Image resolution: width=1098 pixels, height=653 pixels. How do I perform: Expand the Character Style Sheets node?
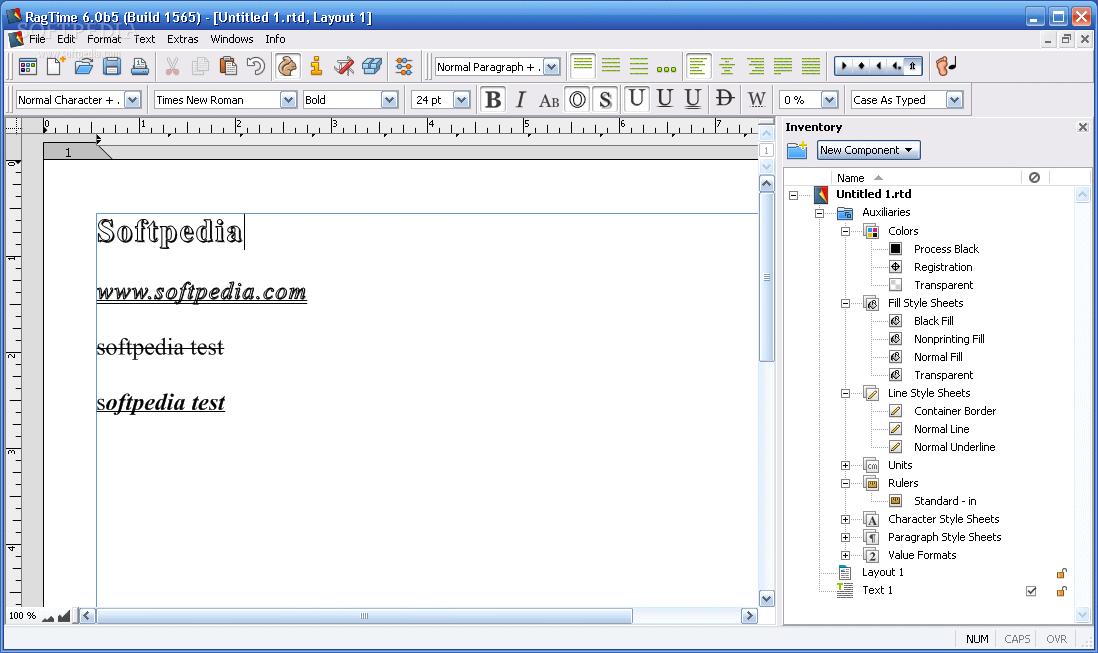coord(845,519)
